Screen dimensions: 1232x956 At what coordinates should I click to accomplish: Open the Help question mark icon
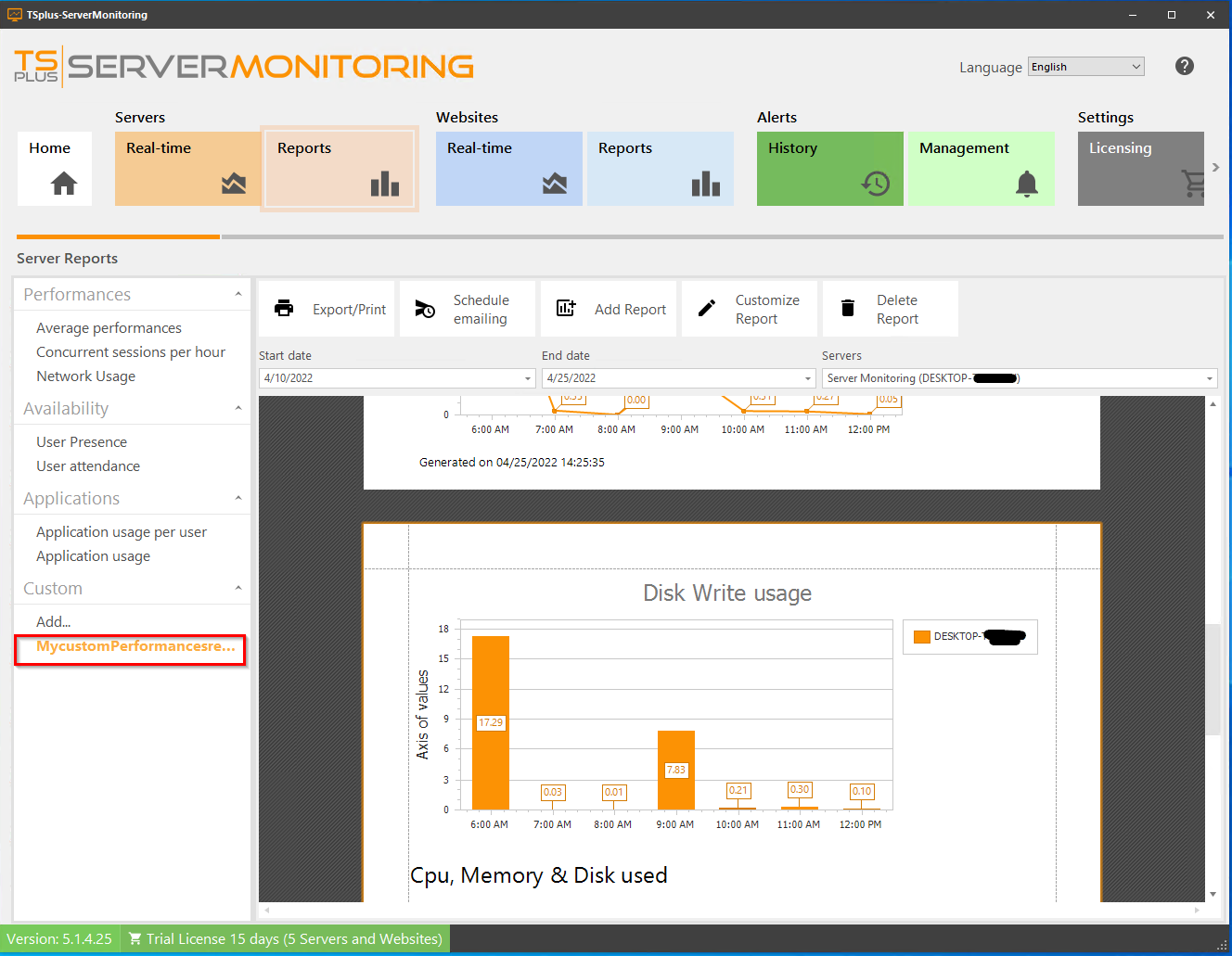pyautogui.click(x=1185, y=66)
